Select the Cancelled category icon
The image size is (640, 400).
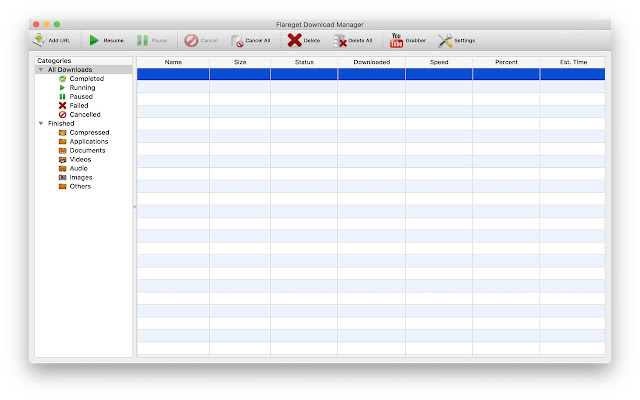[x=62, y=114]
